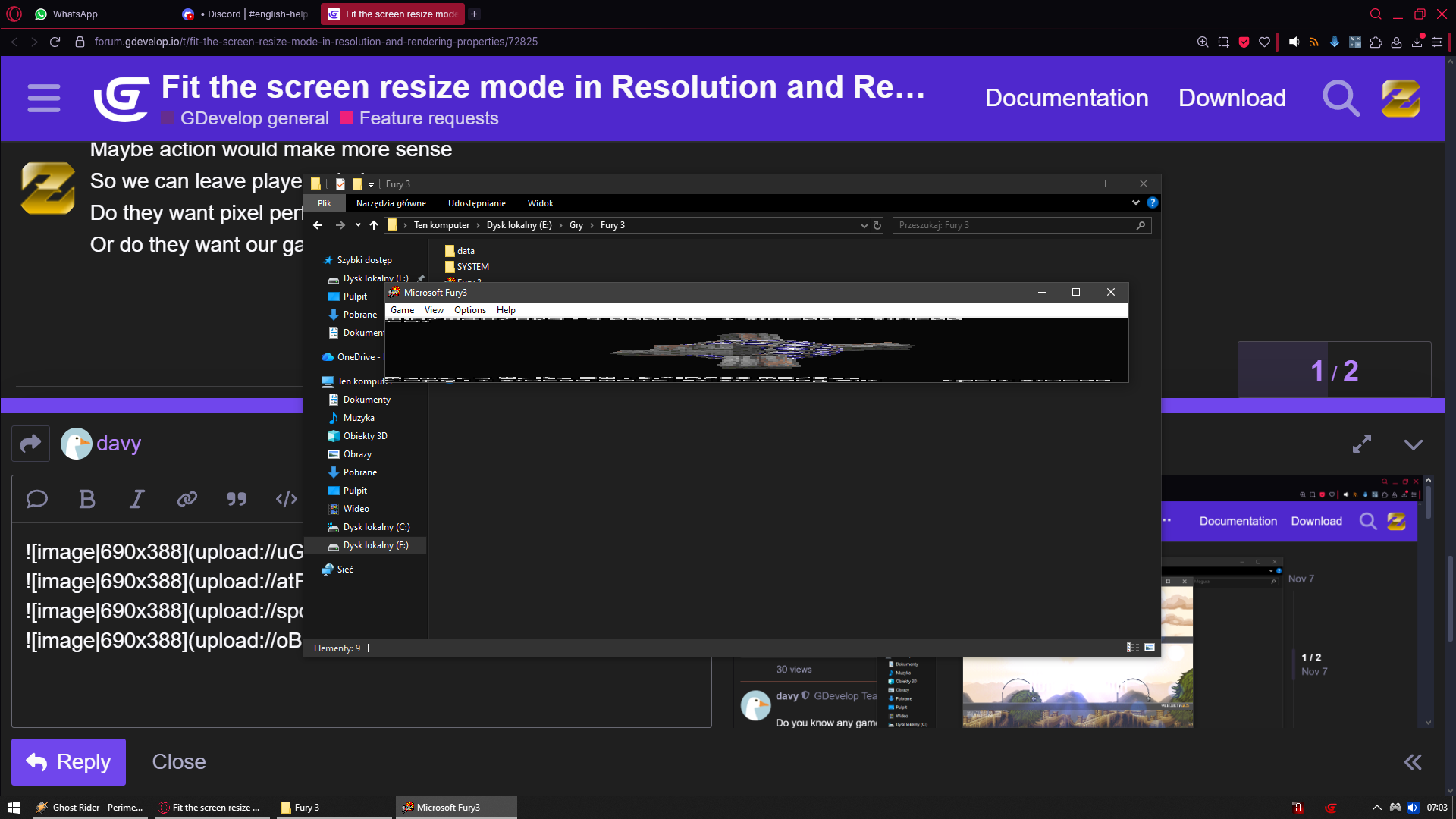Click the topic progress 1/2 indicator

(x=1334, y=370)
